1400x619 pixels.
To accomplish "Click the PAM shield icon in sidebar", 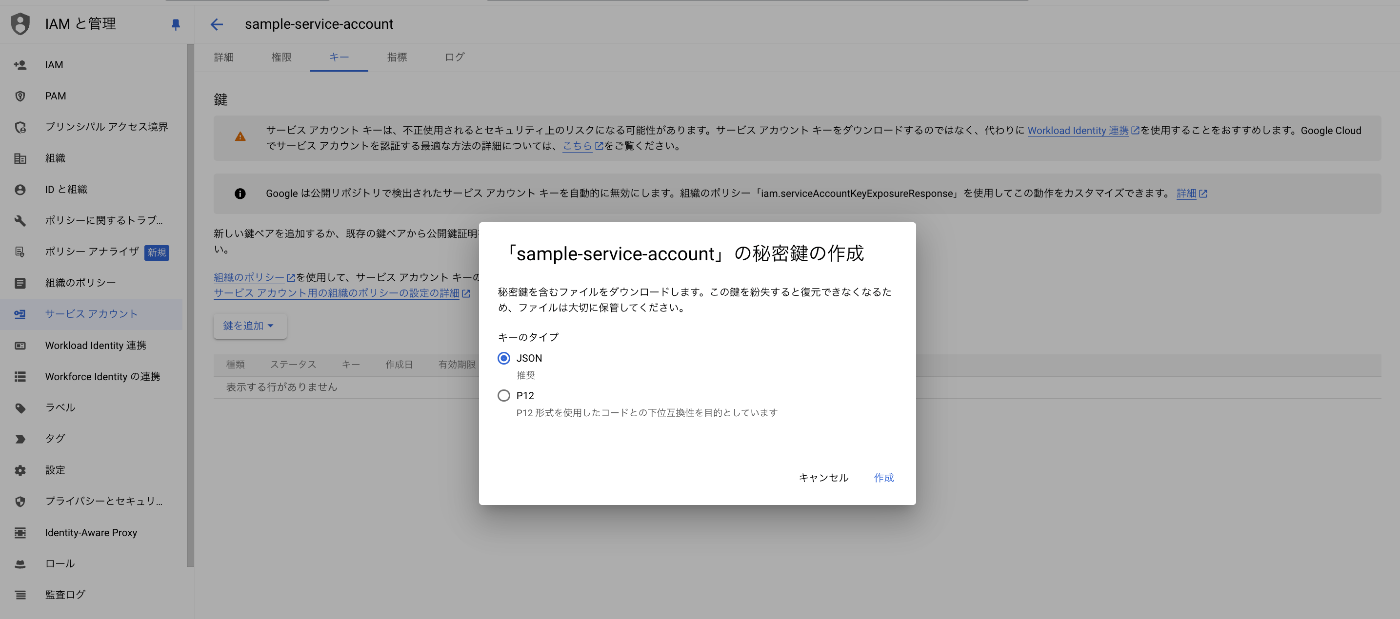I will (20, 96).
